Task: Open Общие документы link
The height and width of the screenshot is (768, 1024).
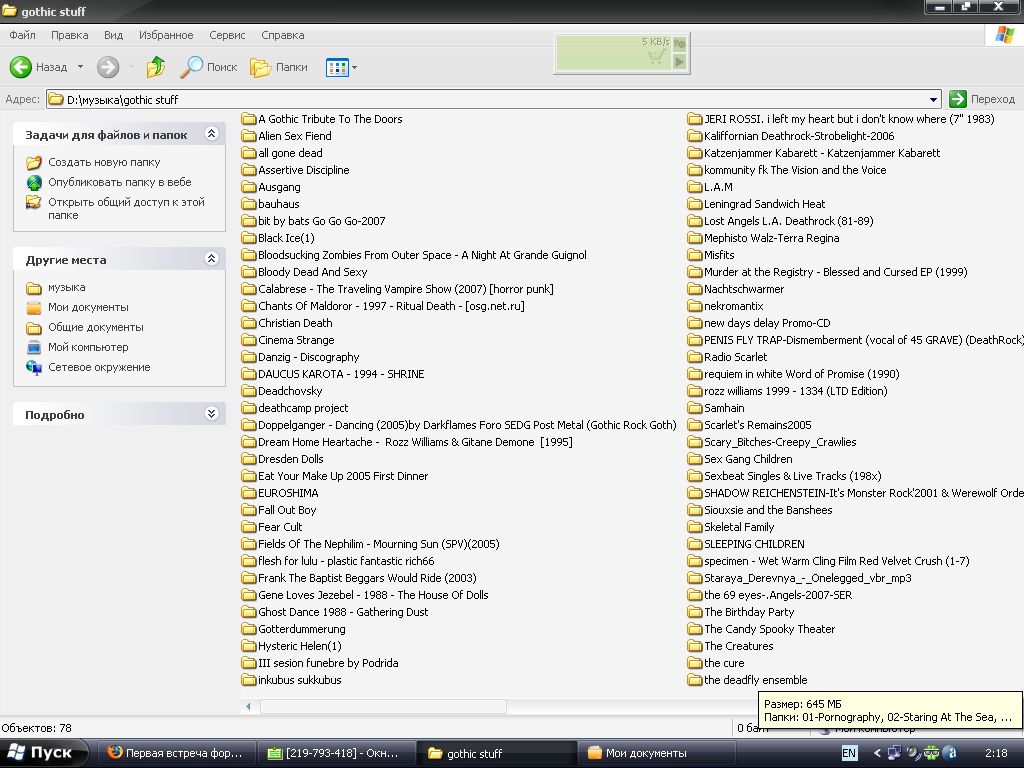Action: coord(95,327)
